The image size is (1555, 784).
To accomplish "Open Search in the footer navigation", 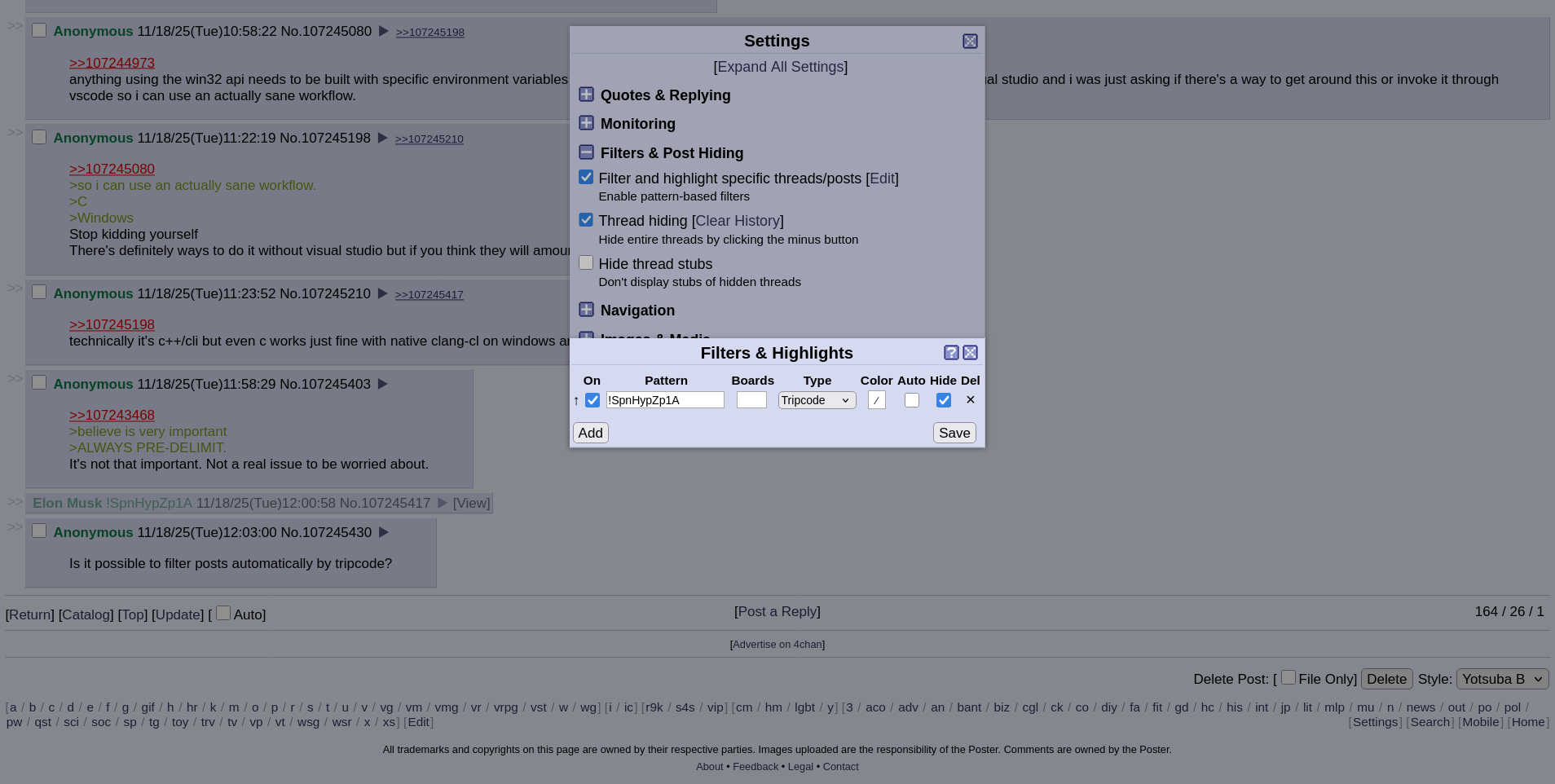I will click(x=1430, y=722).
